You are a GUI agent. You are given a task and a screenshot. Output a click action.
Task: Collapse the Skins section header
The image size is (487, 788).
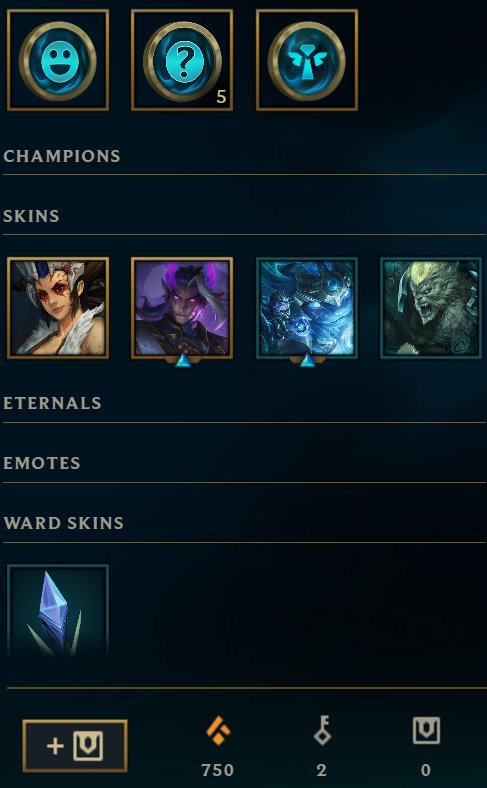tap(31, 217)
